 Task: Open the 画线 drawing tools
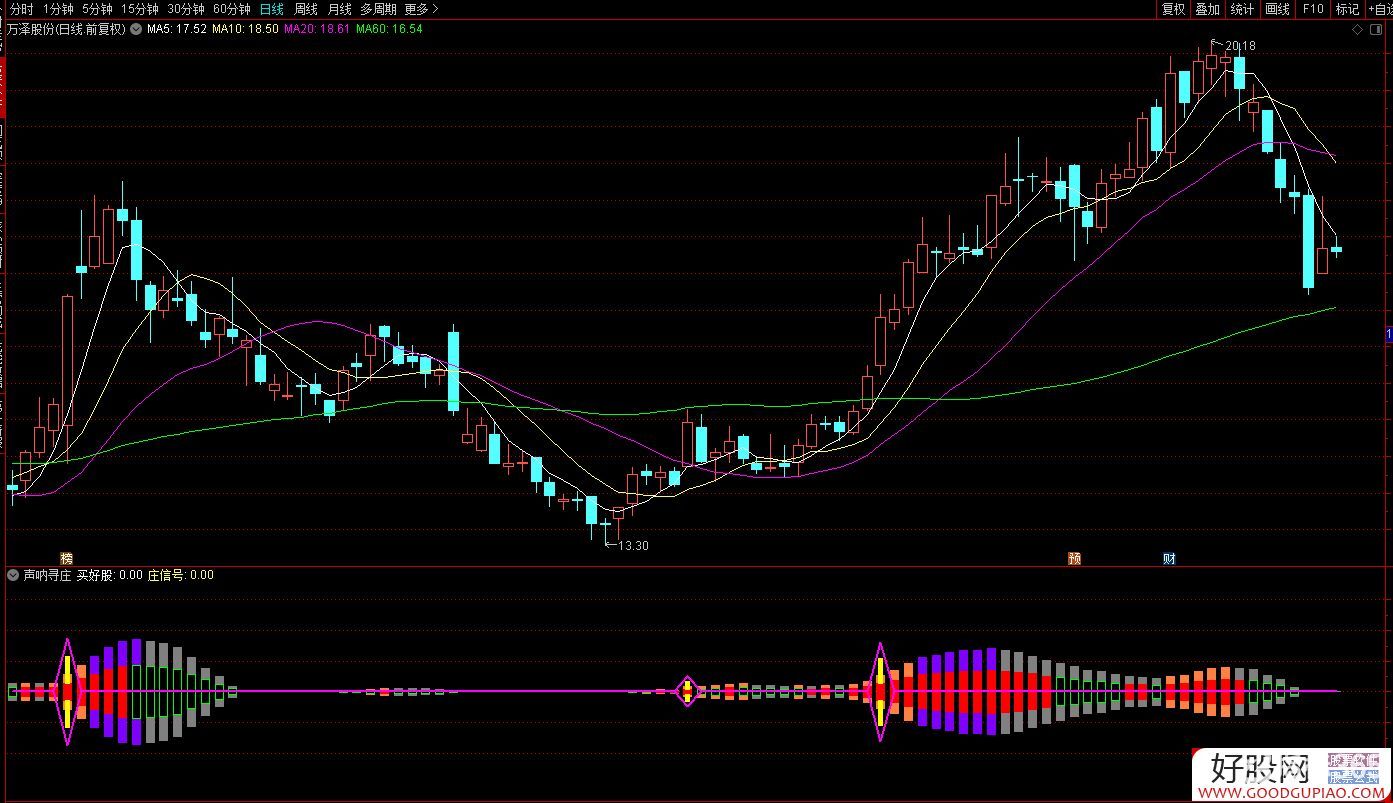[x=1277, y=9]
